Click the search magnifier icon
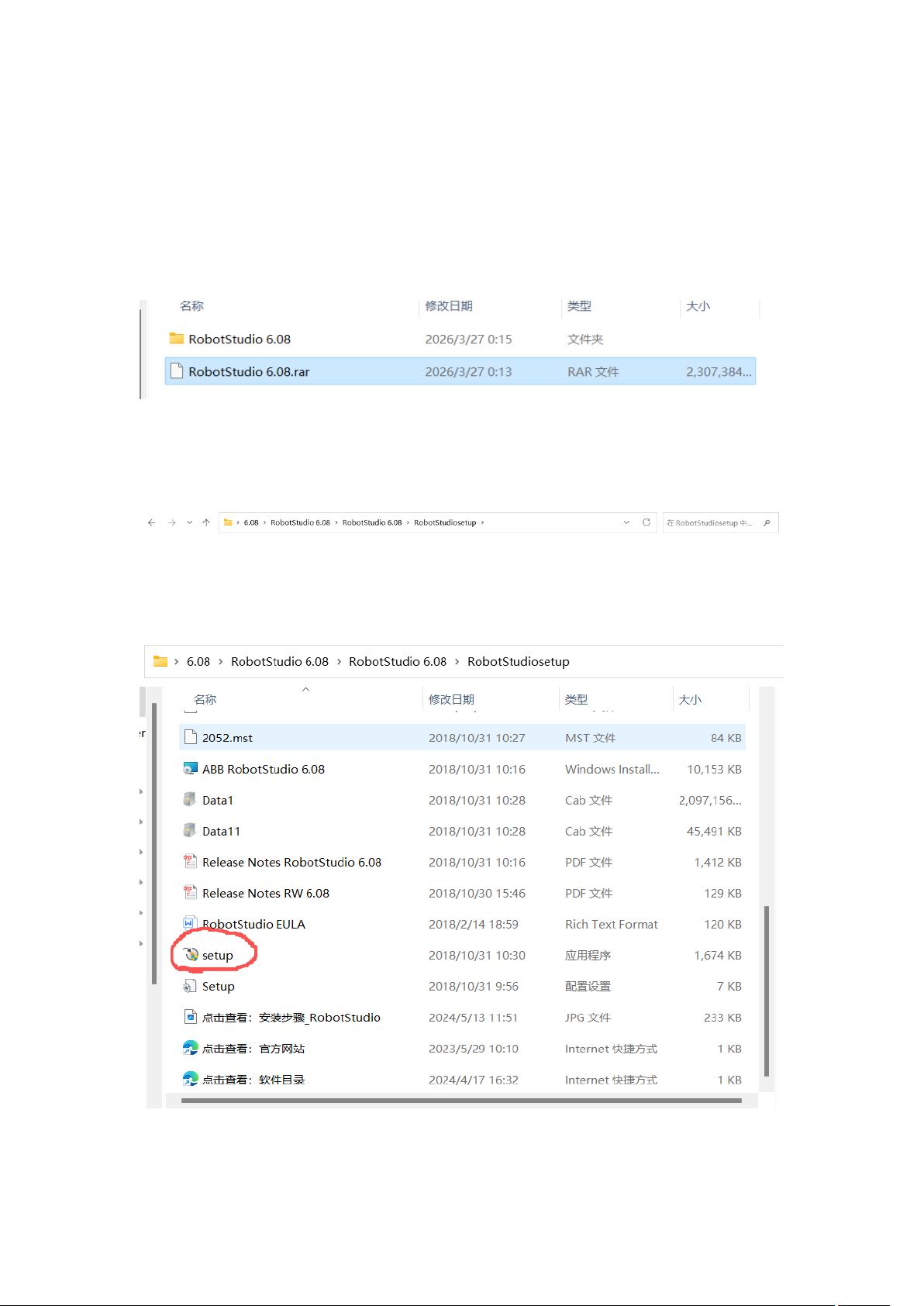The image size is (924, 1306). pyautogui.click(x=767, y=522)
